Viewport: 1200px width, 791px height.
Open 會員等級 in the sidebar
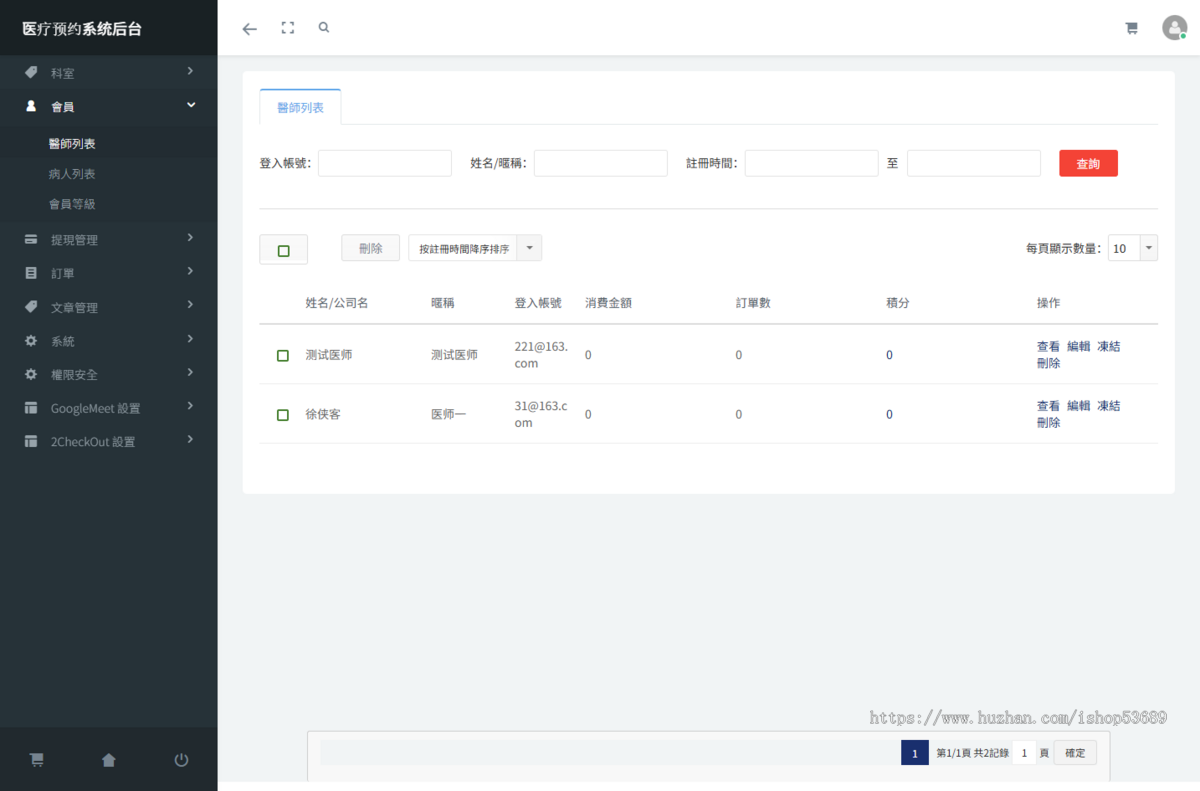(x=72, y=204)
